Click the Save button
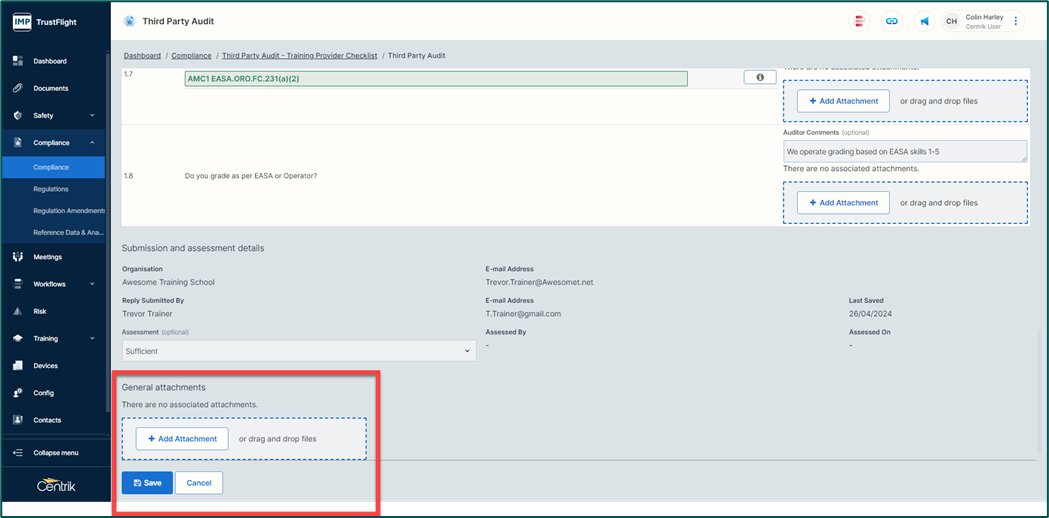 [147, 483]
